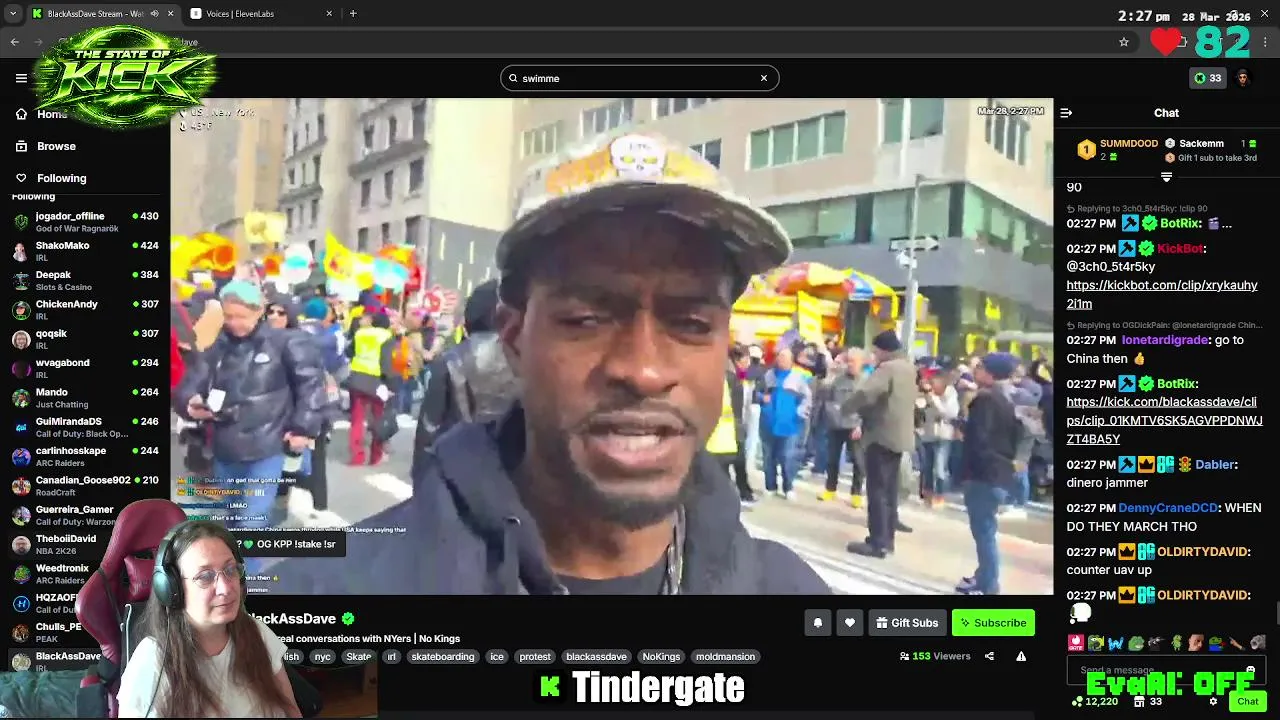This screenshot has width=1280, height=720.
Task: Collapse the chat panel arrow icon
Action: click(1066, 113)
